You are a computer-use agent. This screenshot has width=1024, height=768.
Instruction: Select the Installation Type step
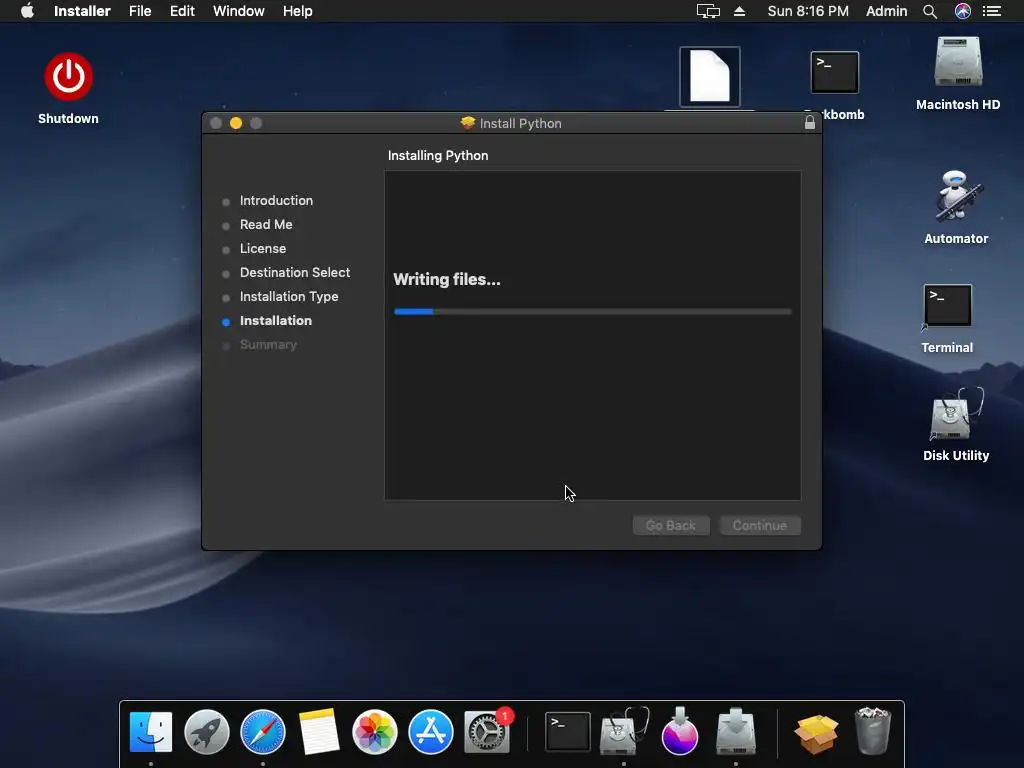(x=289, y=296)
